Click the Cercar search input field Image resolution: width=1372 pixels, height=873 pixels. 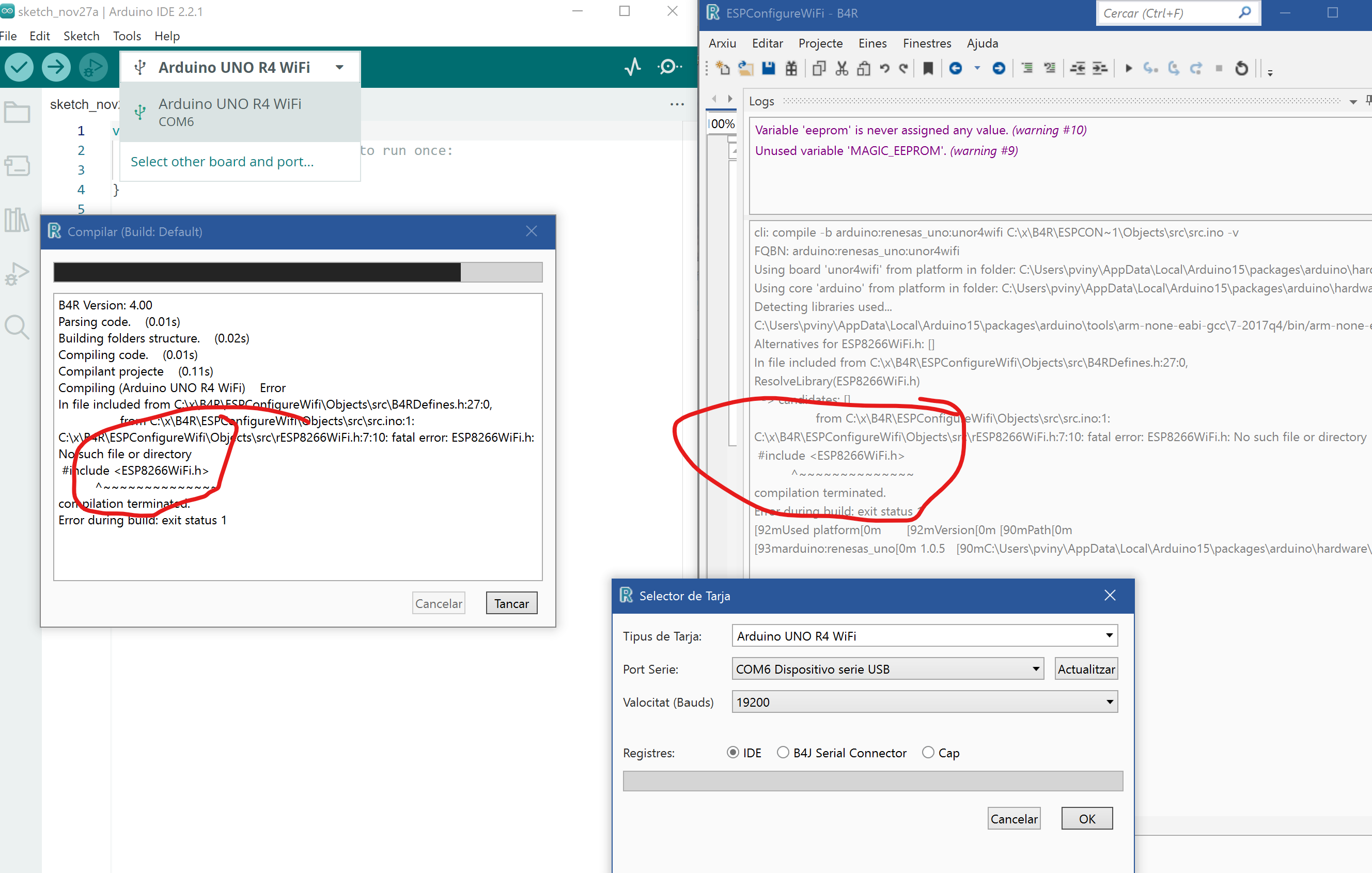[1168, 13]
